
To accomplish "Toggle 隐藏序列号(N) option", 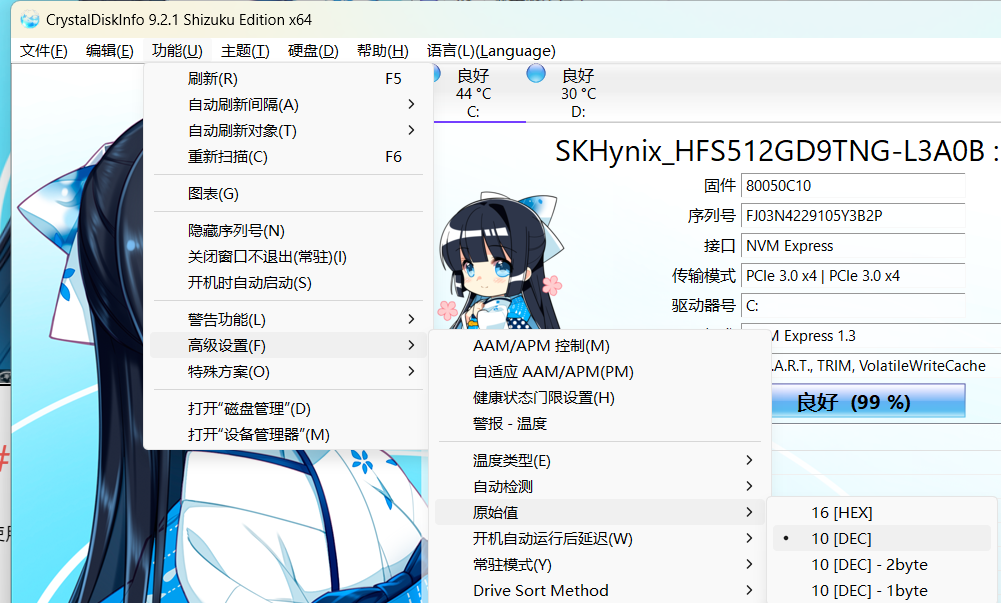I will [288, 230].
